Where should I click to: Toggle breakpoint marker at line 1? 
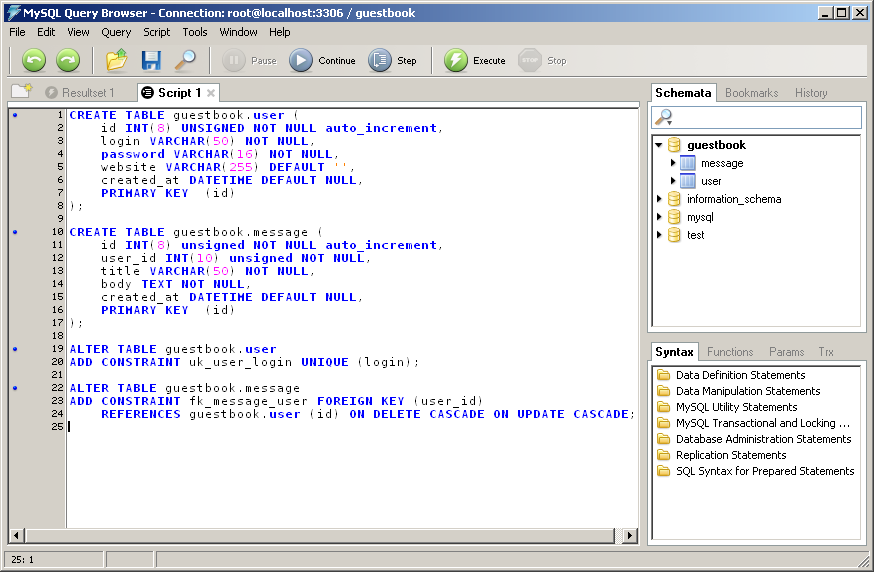coord(15,115)
